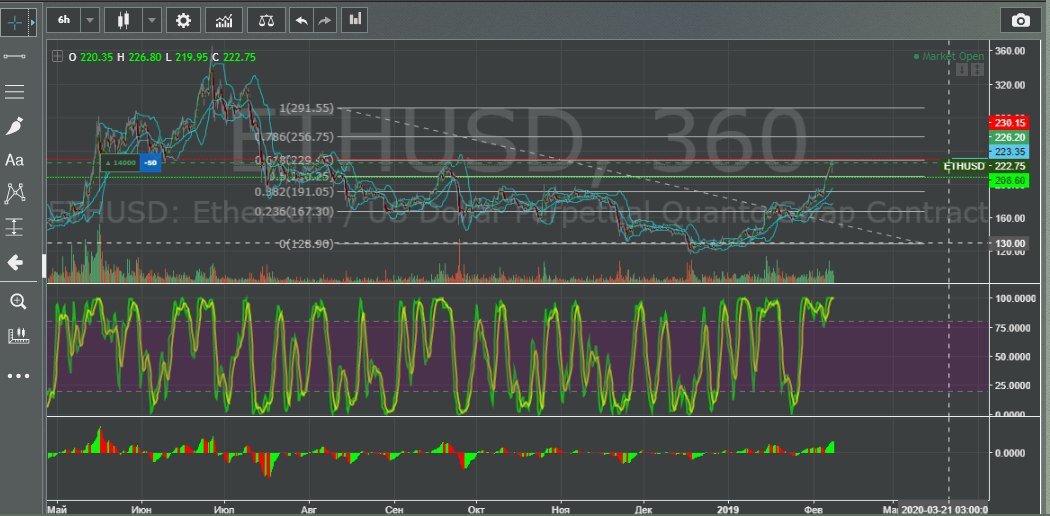
Task: Select the trend line drawing tool
Action: click(15, 56)
